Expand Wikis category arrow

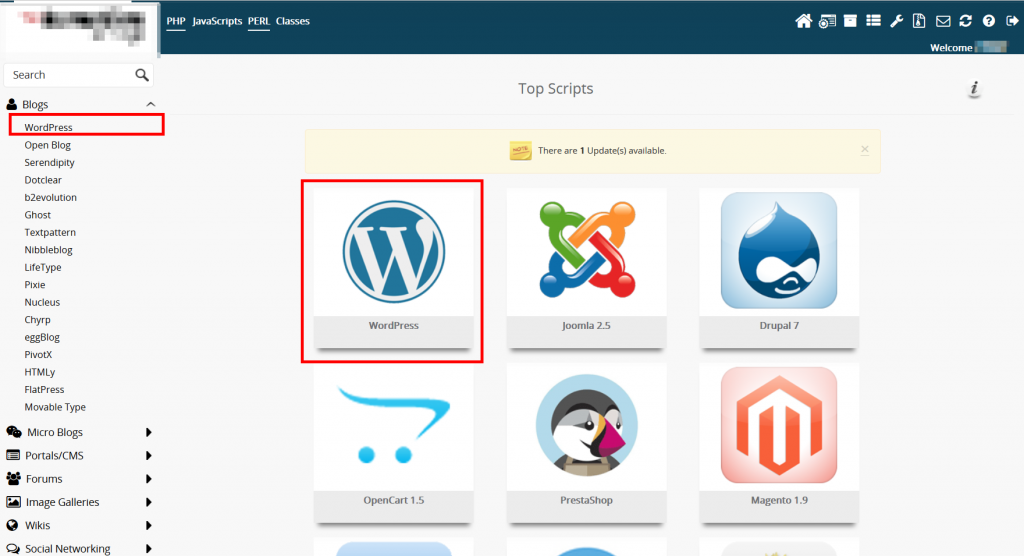coord(149,525)
